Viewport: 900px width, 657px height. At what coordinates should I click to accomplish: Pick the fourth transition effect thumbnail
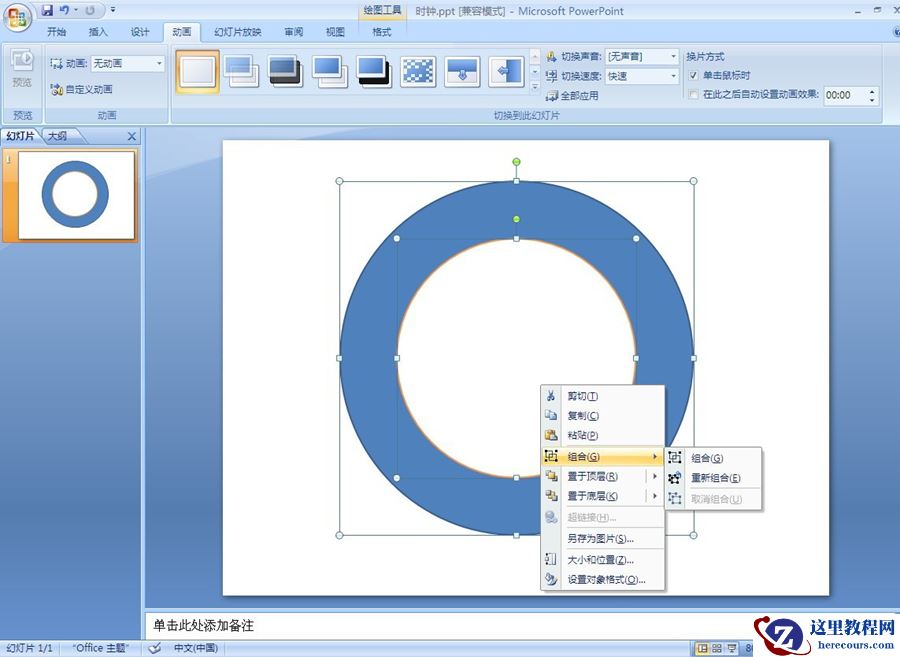(330, 72)
